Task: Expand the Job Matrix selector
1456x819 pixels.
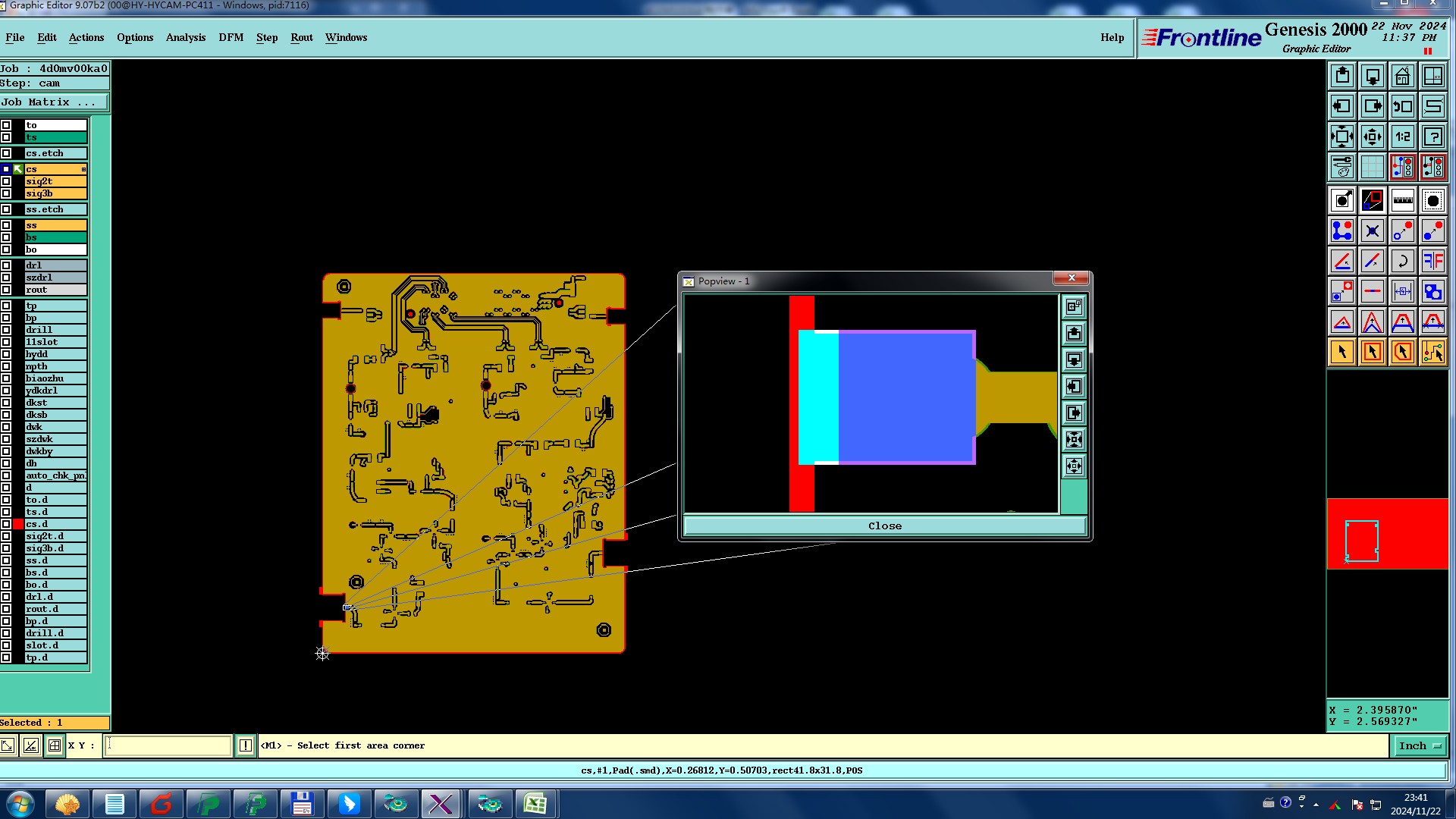Action: click(x=54, y=102)
